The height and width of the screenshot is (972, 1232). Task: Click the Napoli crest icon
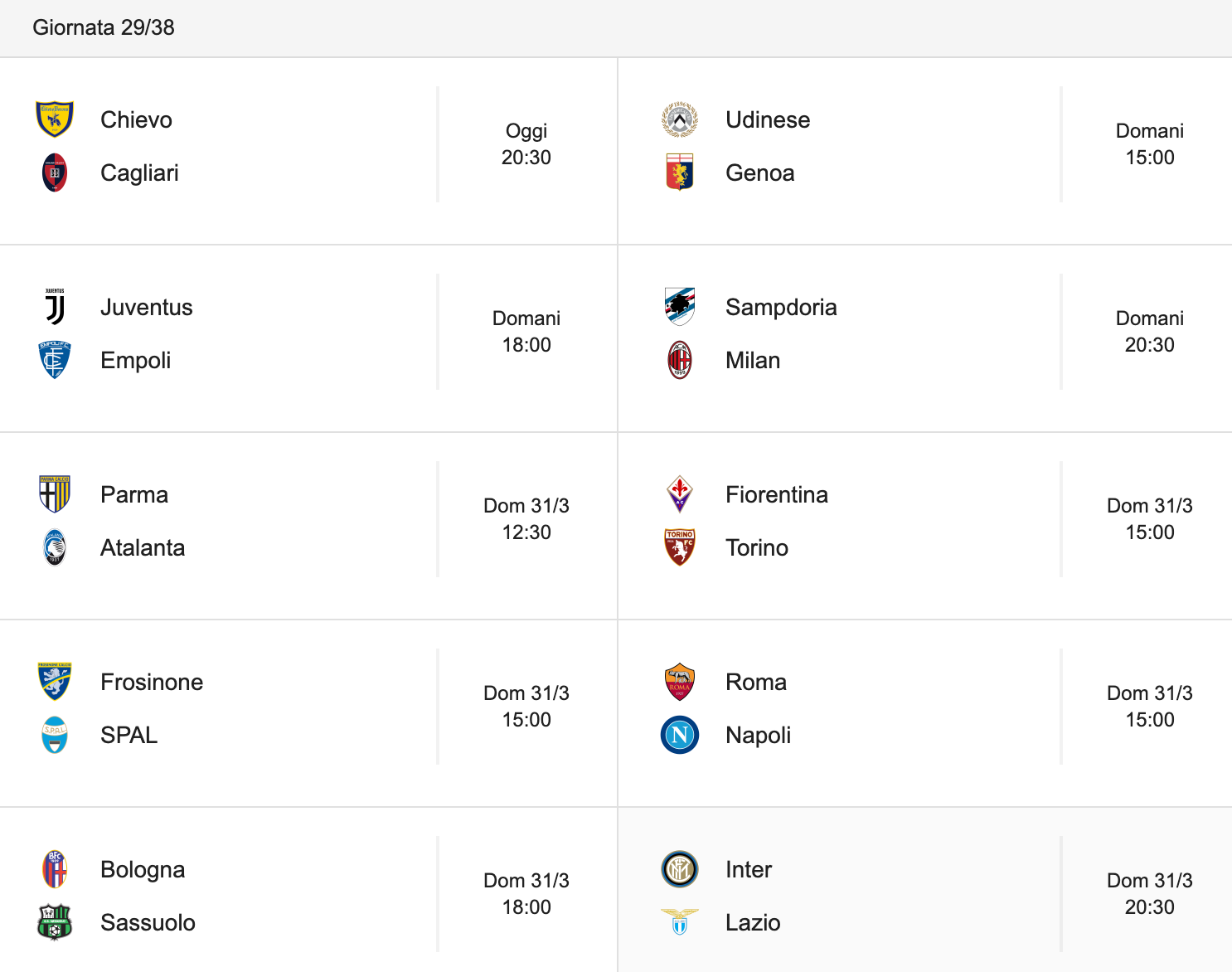[680, 735]
